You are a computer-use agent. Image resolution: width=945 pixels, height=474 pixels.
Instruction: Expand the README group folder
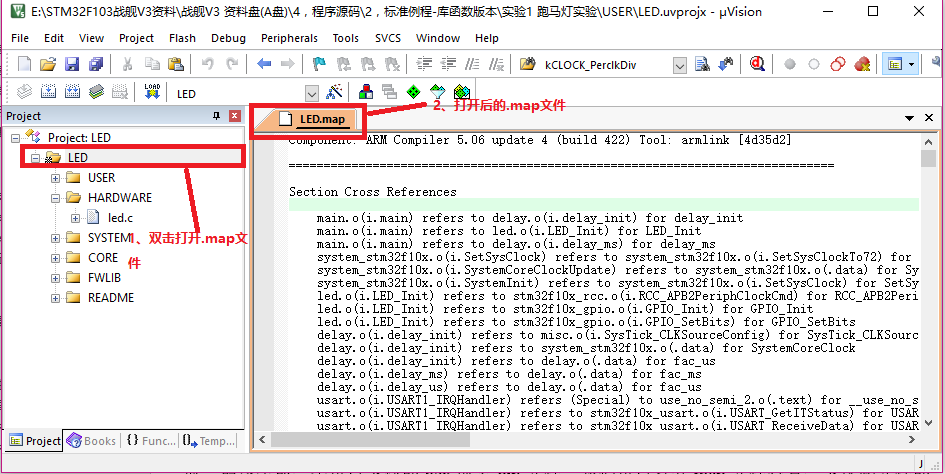click(55, 298)
